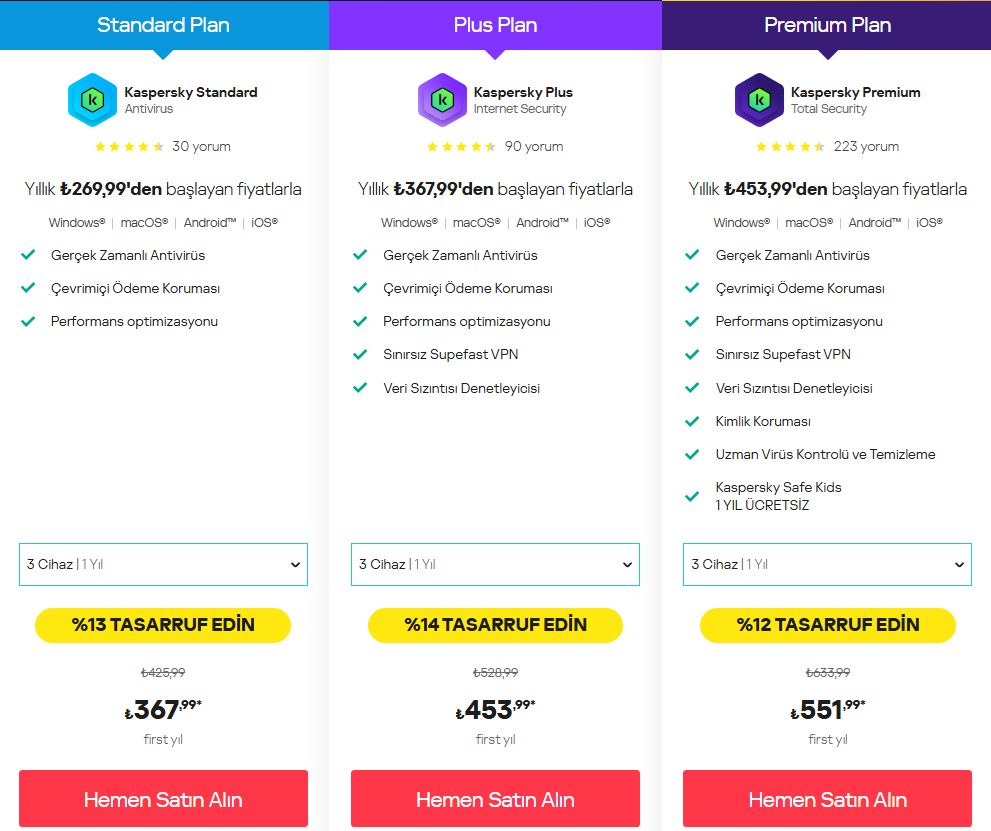The width and height of the screenshot is (991, 831).
Task: Click the %14 TASARRUF EDİN yellow badge
Action: 496,625
